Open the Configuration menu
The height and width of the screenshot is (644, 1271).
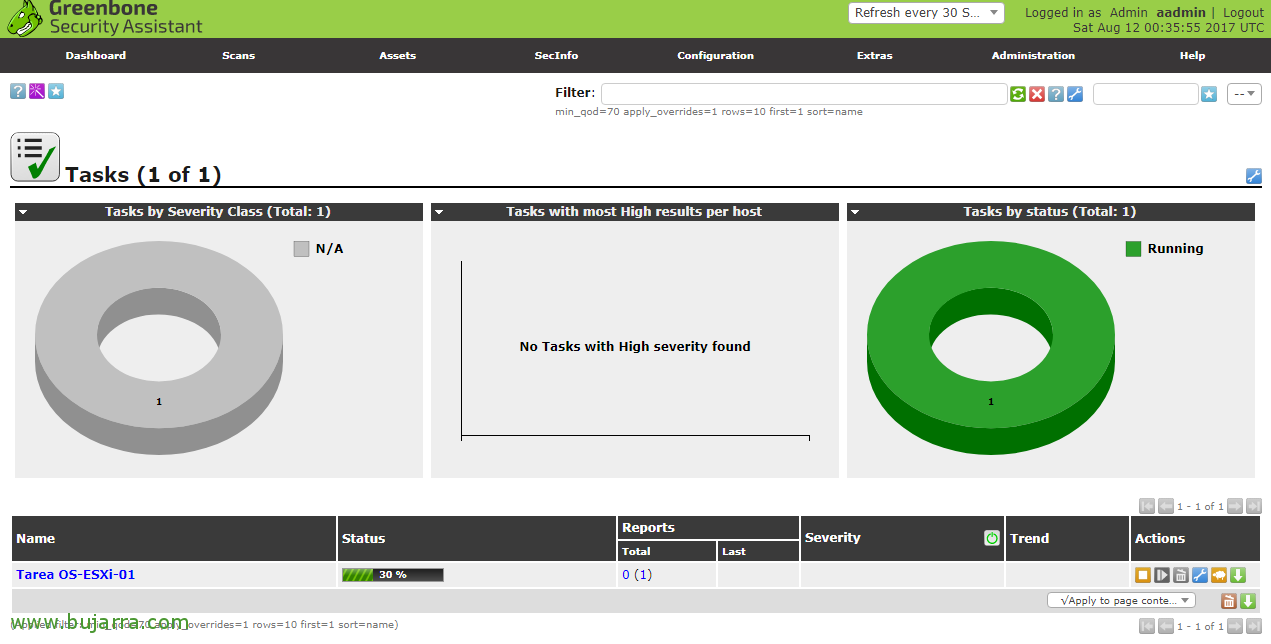point(715,55)
